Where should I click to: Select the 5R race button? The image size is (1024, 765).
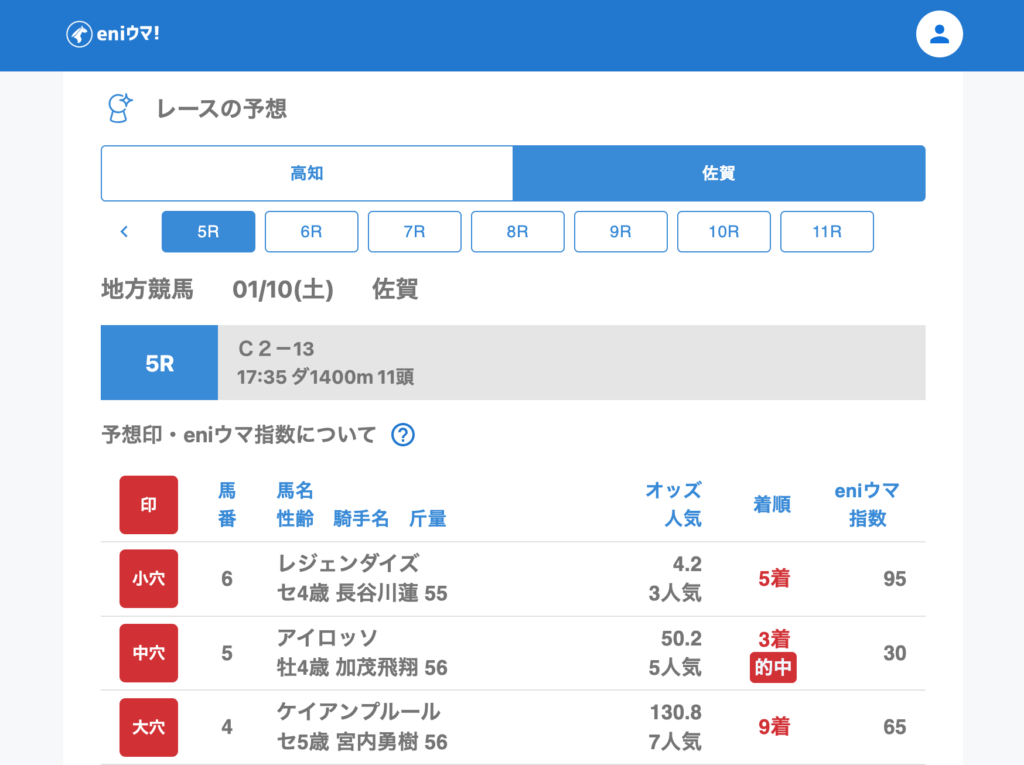point(208,232)
